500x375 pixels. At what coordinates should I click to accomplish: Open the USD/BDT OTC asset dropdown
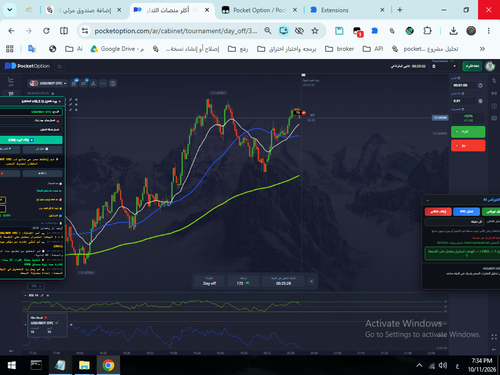point(48,83)
